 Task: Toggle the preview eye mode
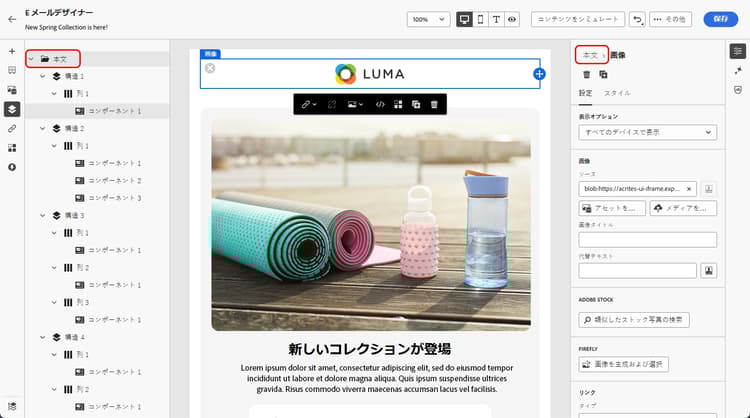[x=512, y=20]
